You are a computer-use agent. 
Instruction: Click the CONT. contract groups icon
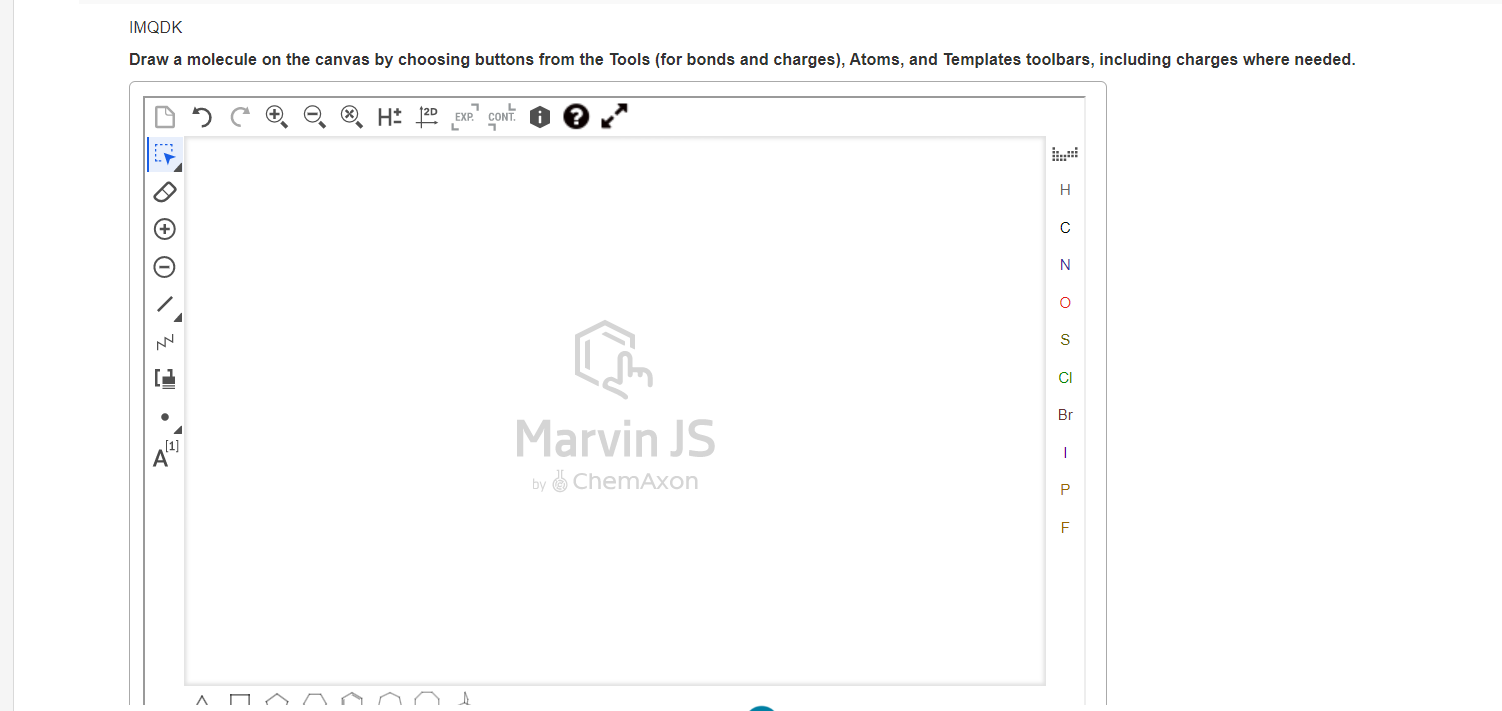click(502, 117)
